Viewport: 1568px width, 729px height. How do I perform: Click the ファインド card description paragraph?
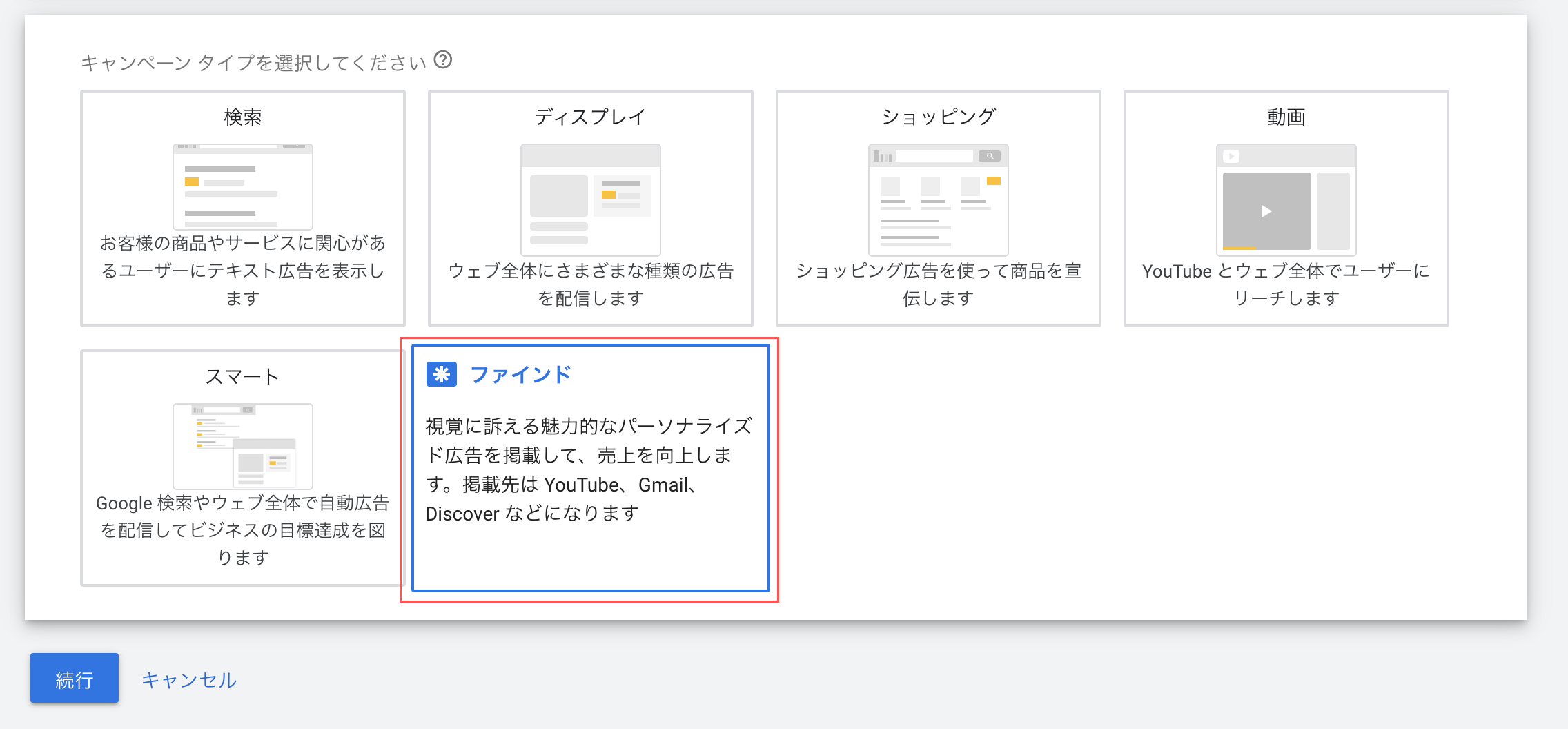point(589,469)
